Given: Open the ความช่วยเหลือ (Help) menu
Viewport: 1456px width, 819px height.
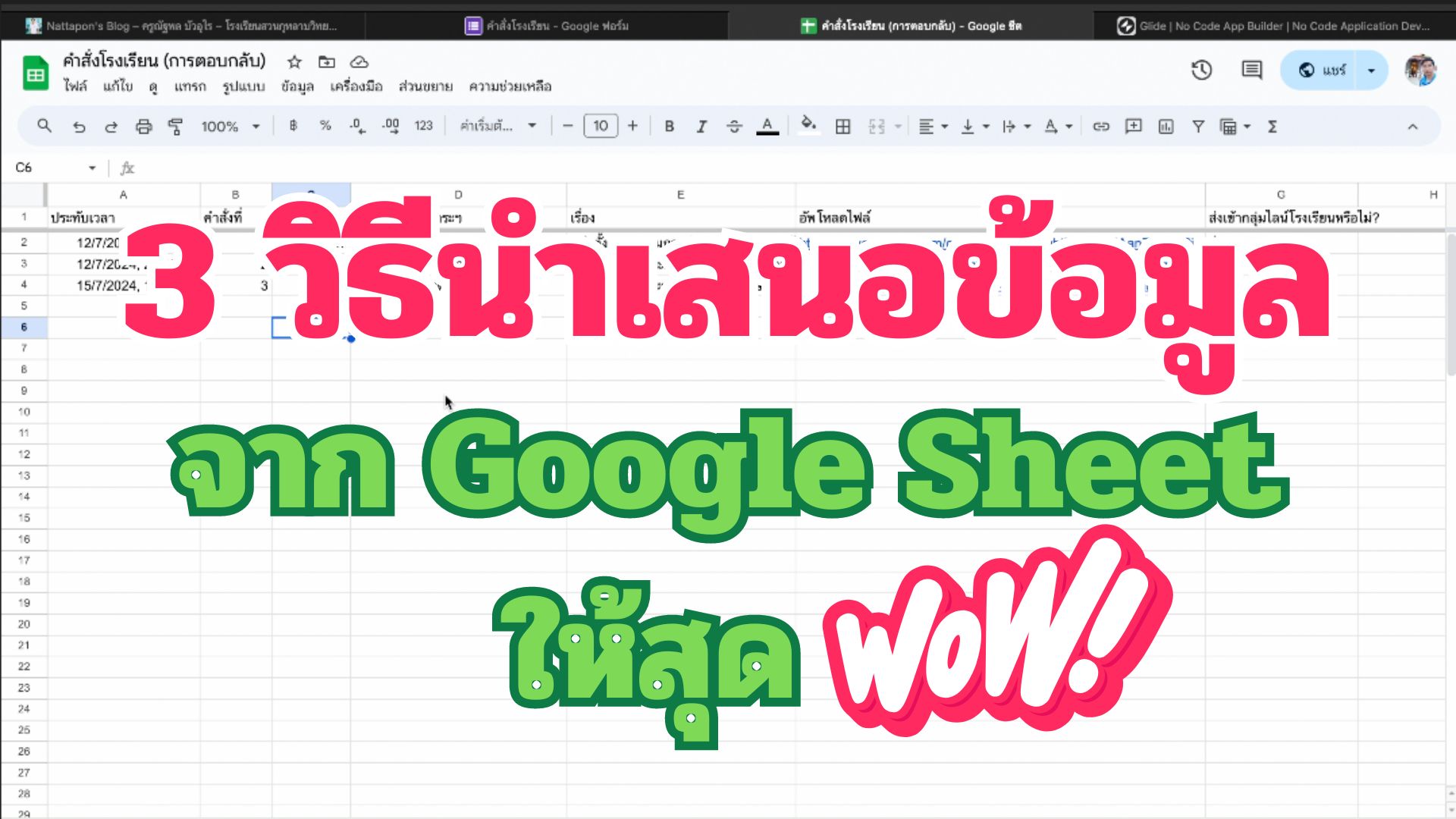Looking at the screenshot, I should pos(510,86).
